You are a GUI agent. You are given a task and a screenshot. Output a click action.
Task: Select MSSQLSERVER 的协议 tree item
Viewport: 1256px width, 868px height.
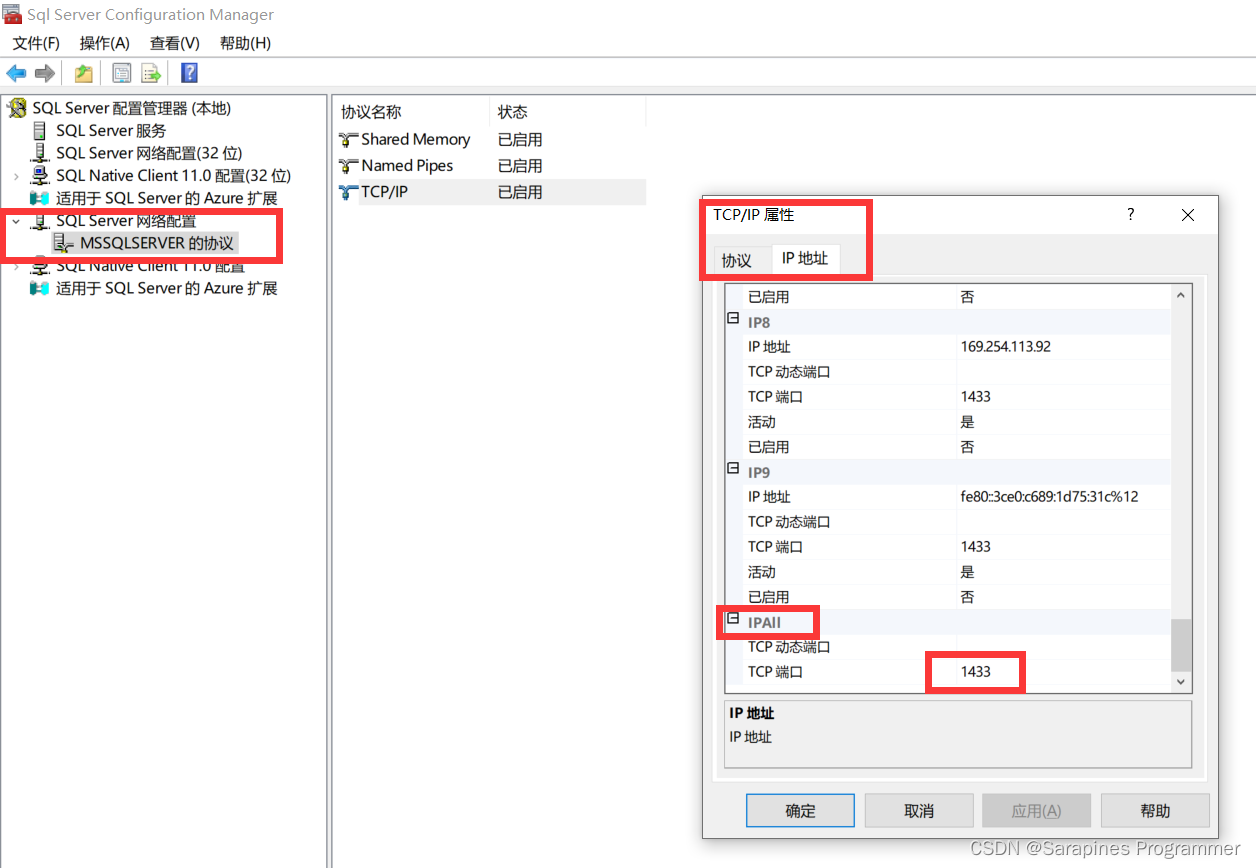coord(157,243)
